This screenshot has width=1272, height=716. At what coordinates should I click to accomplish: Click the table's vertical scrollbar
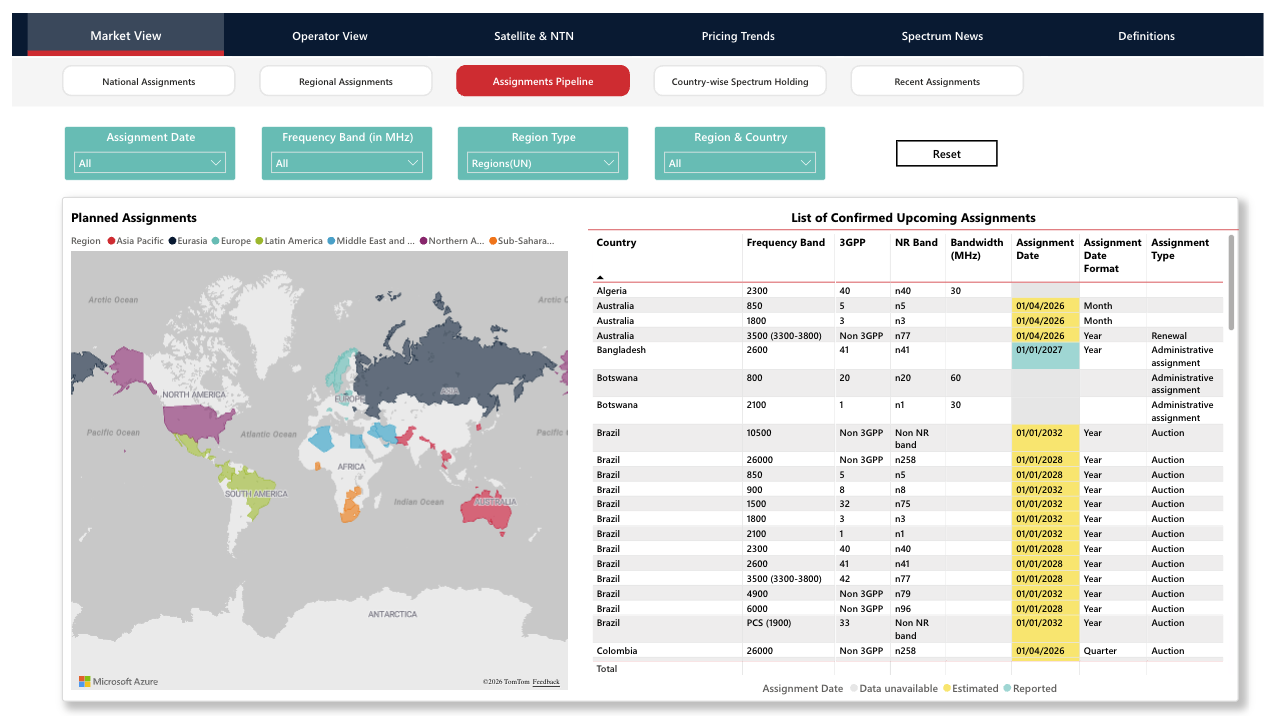(1231, 282)
